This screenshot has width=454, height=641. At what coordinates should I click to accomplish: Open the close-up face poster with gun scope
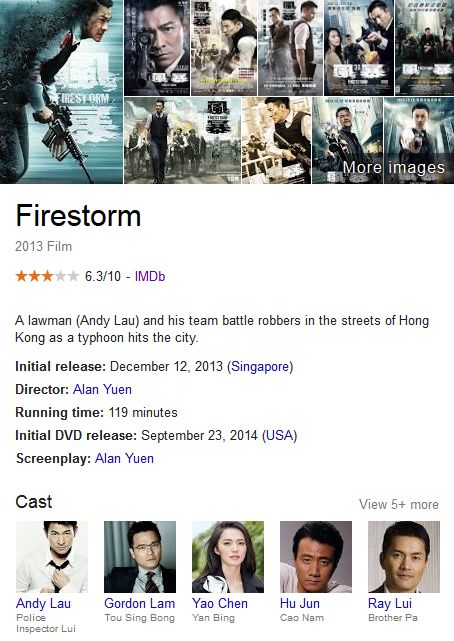pos(157,48)
